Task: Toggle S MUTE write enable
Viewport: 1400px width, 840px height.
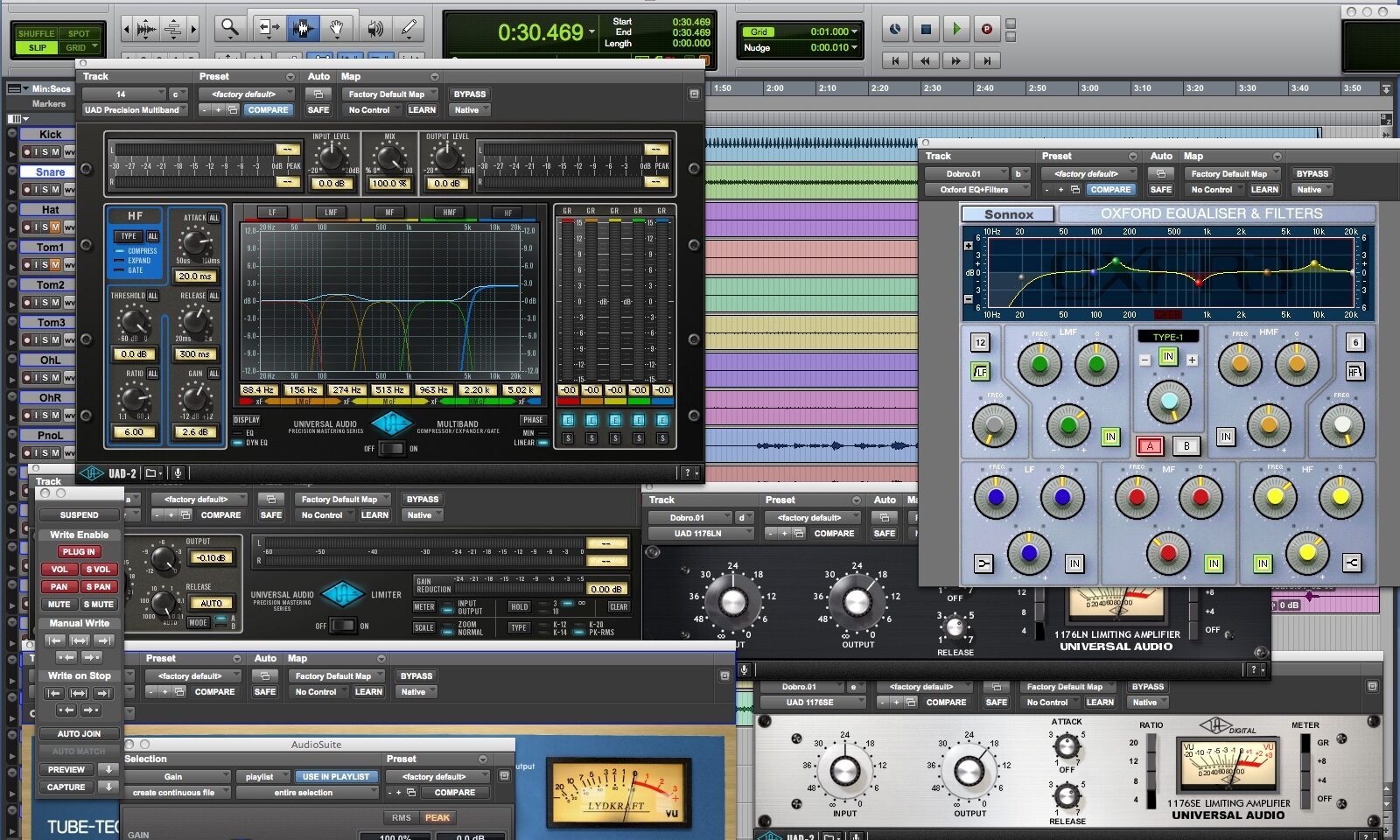Action: click(x=98, y=605)
